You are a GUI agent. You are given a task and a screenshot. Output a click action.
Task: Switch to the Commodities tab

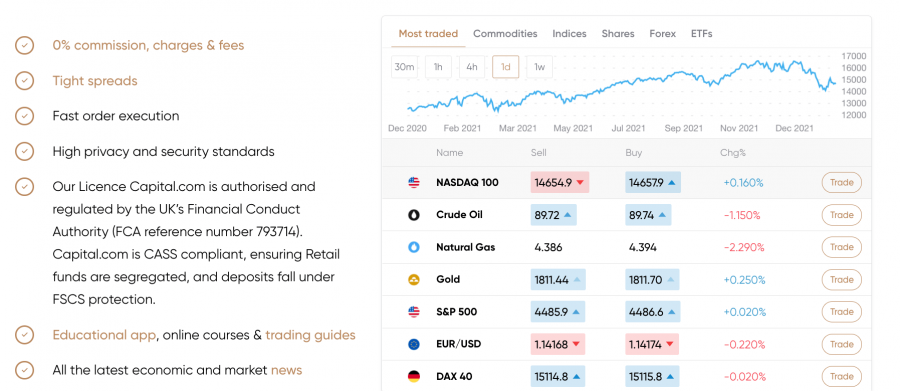tap(505, 34)
